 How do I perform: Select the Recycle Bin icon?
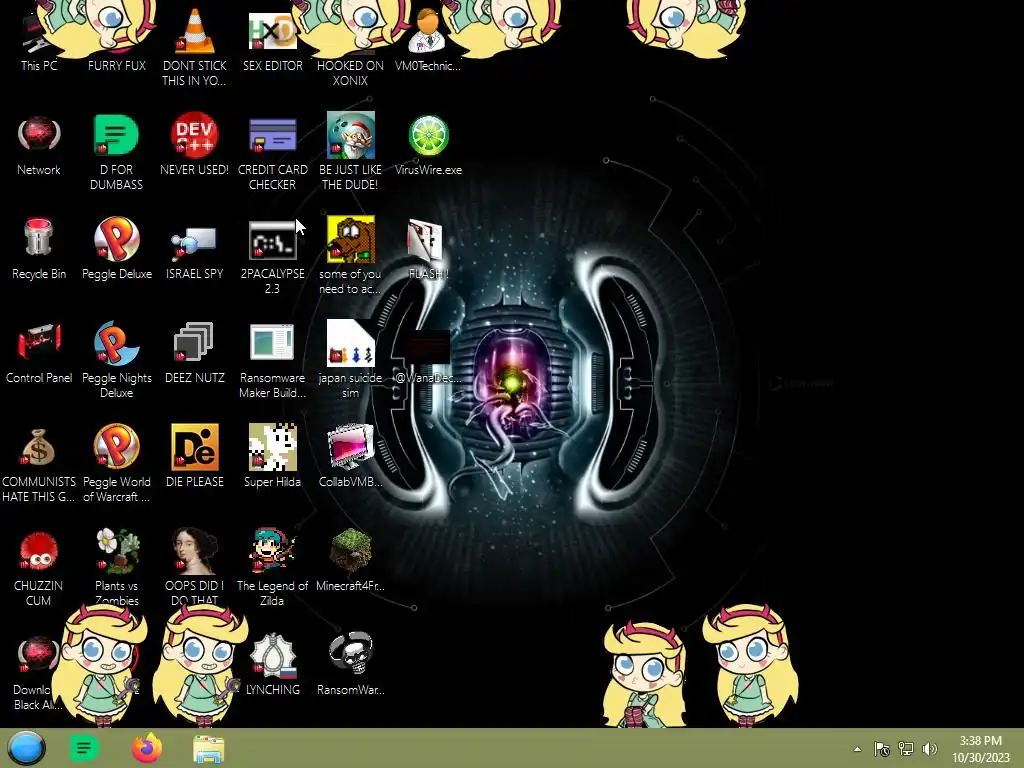click(x=39, y=249)
